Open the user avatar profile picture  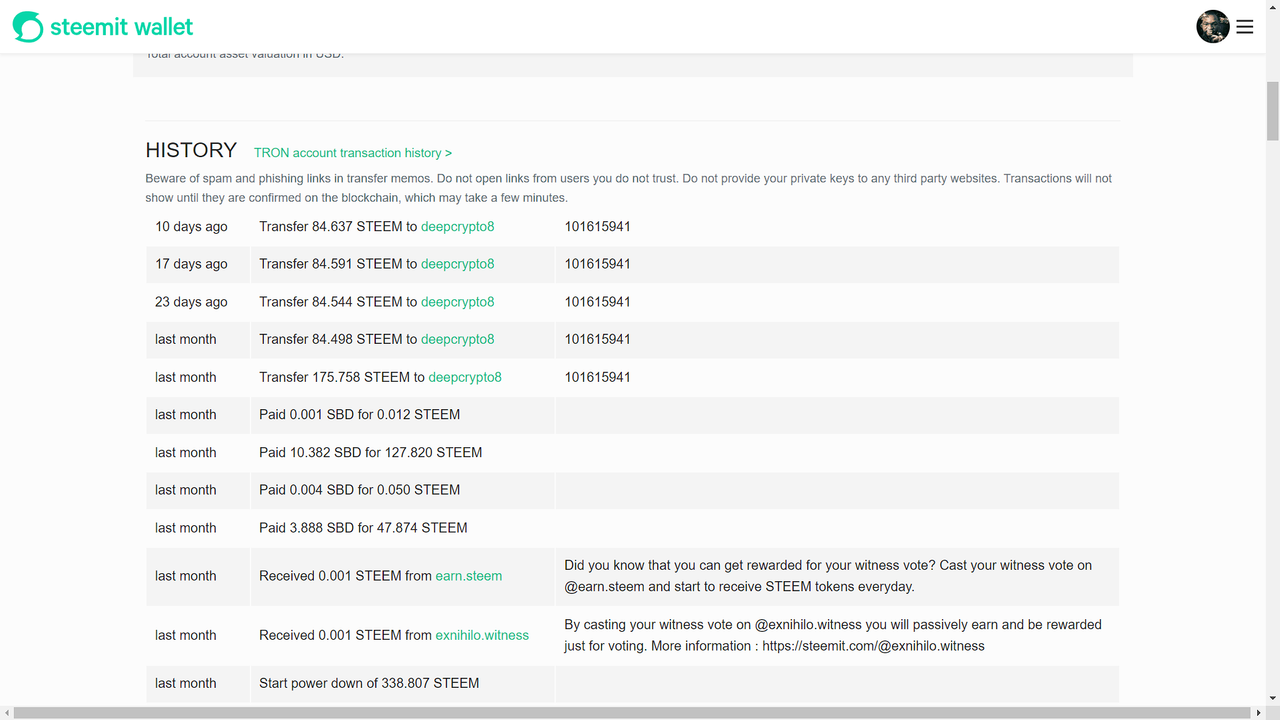1213,27
